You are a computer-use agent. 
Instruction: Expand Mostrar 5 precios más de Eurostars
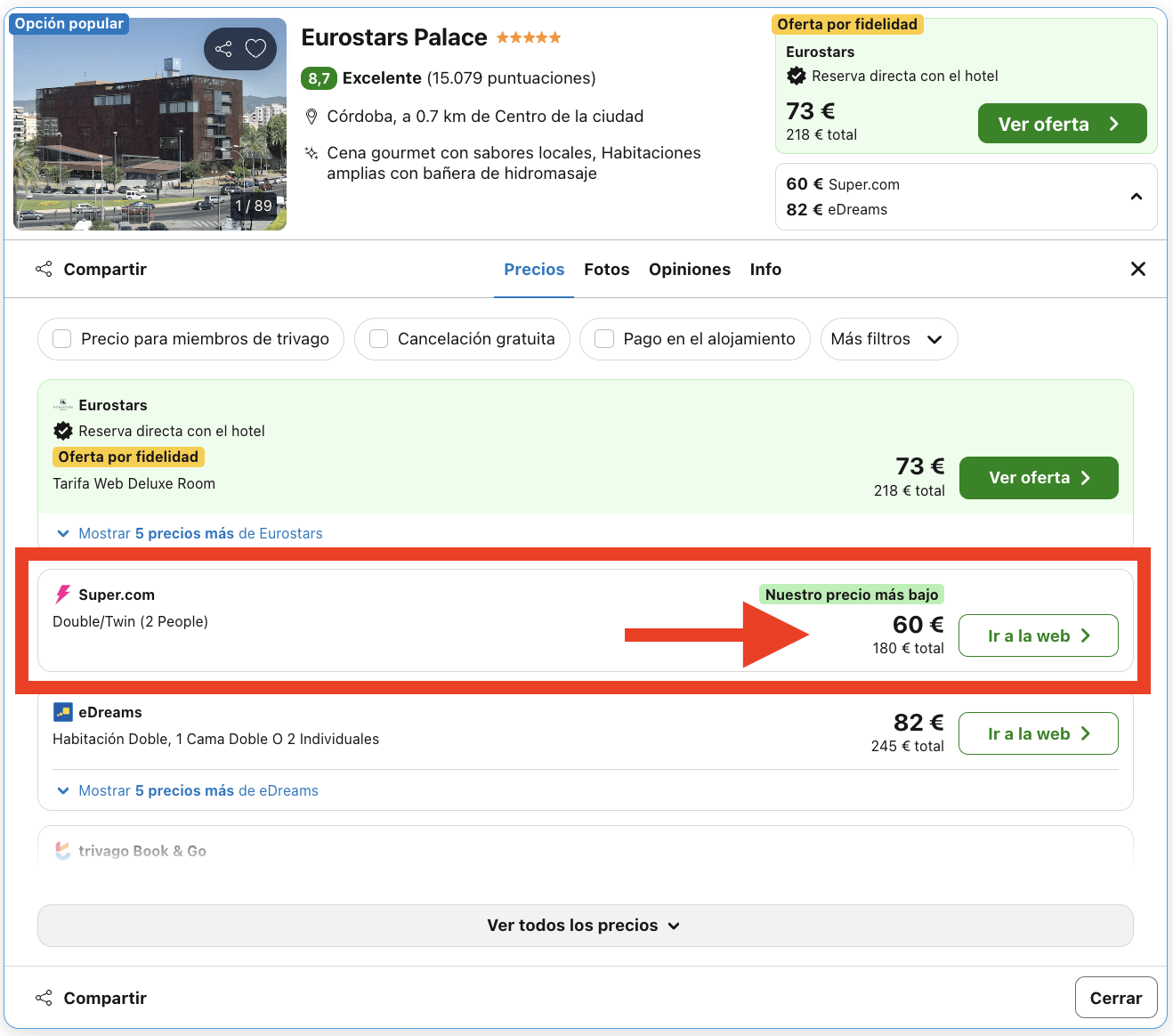click(x=190, y=532)
